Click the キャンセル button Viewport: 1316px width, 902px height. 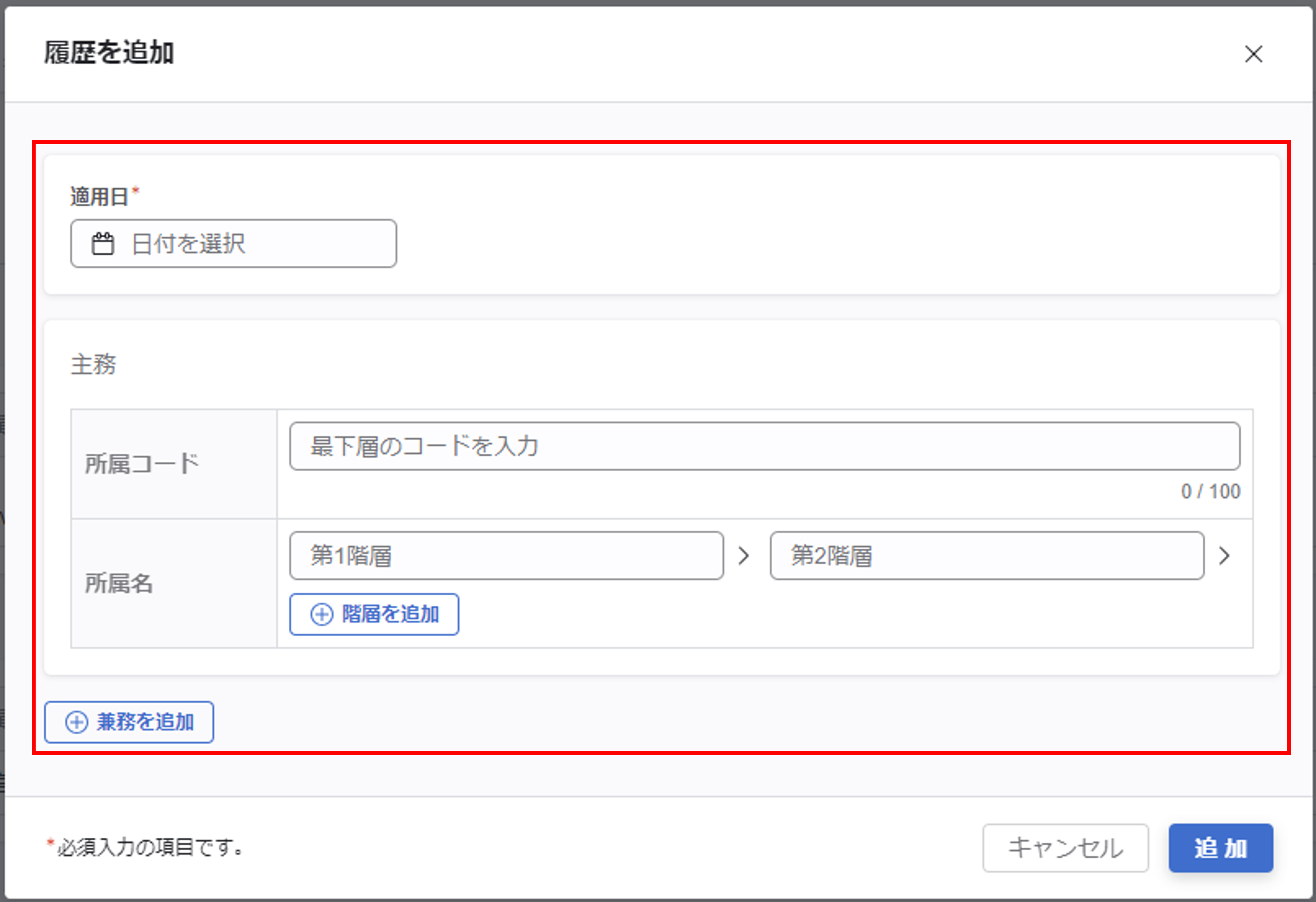coord(1065,848)
